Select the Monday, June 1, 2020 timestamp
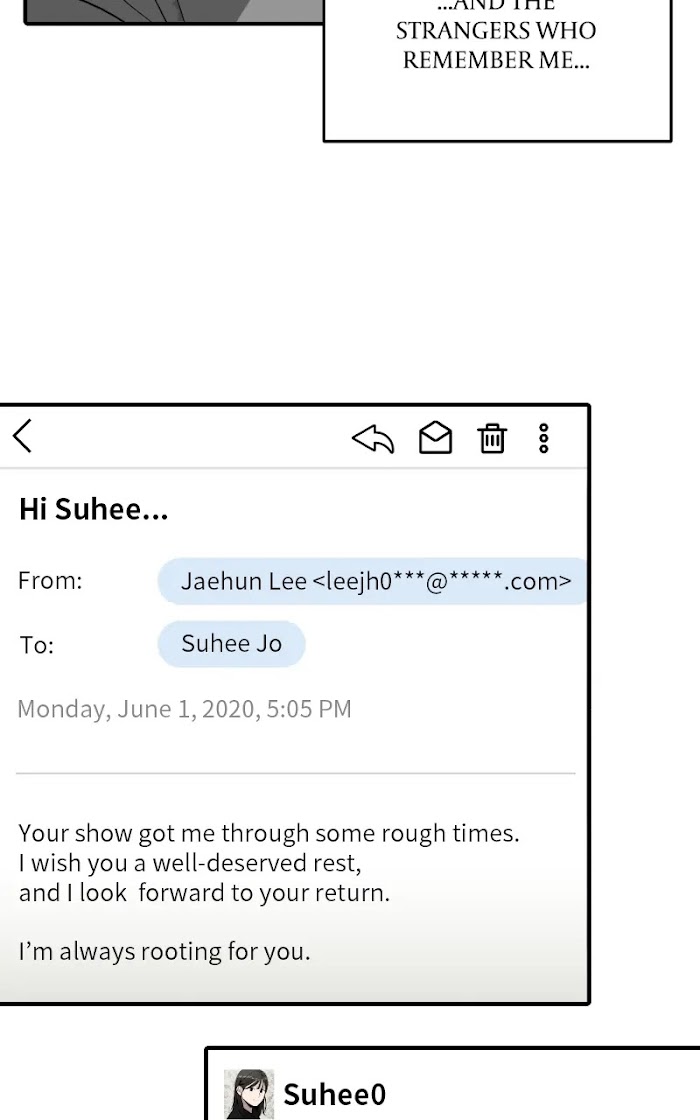The width and height of the screenshot is (700, 1120). 184,709
